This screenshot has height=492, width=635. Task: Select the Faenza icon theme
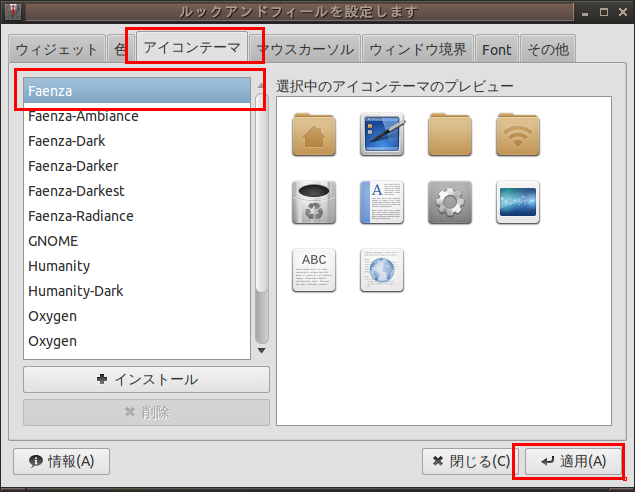(137, 91)
